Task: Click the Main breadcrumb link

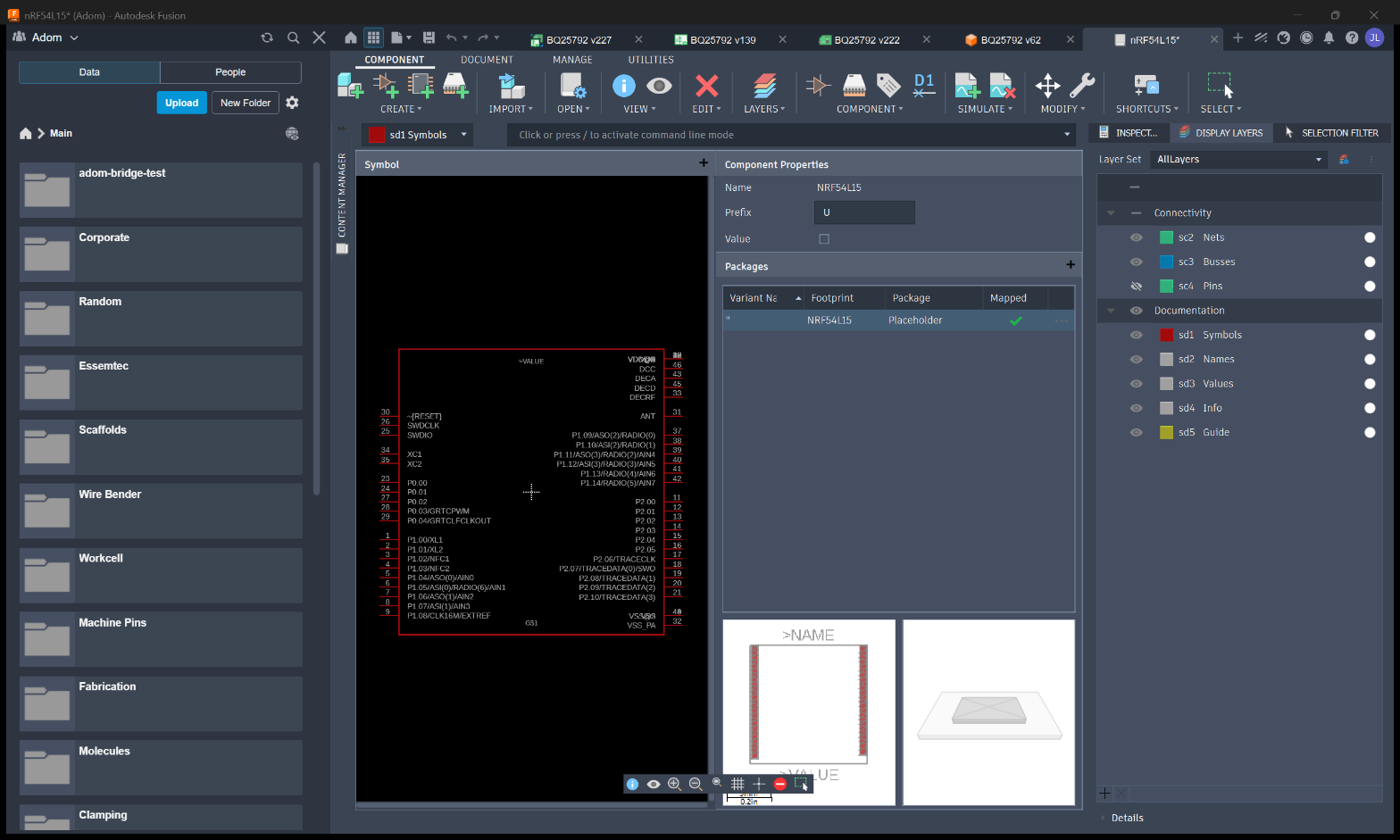Action: (x=61, y=133)
